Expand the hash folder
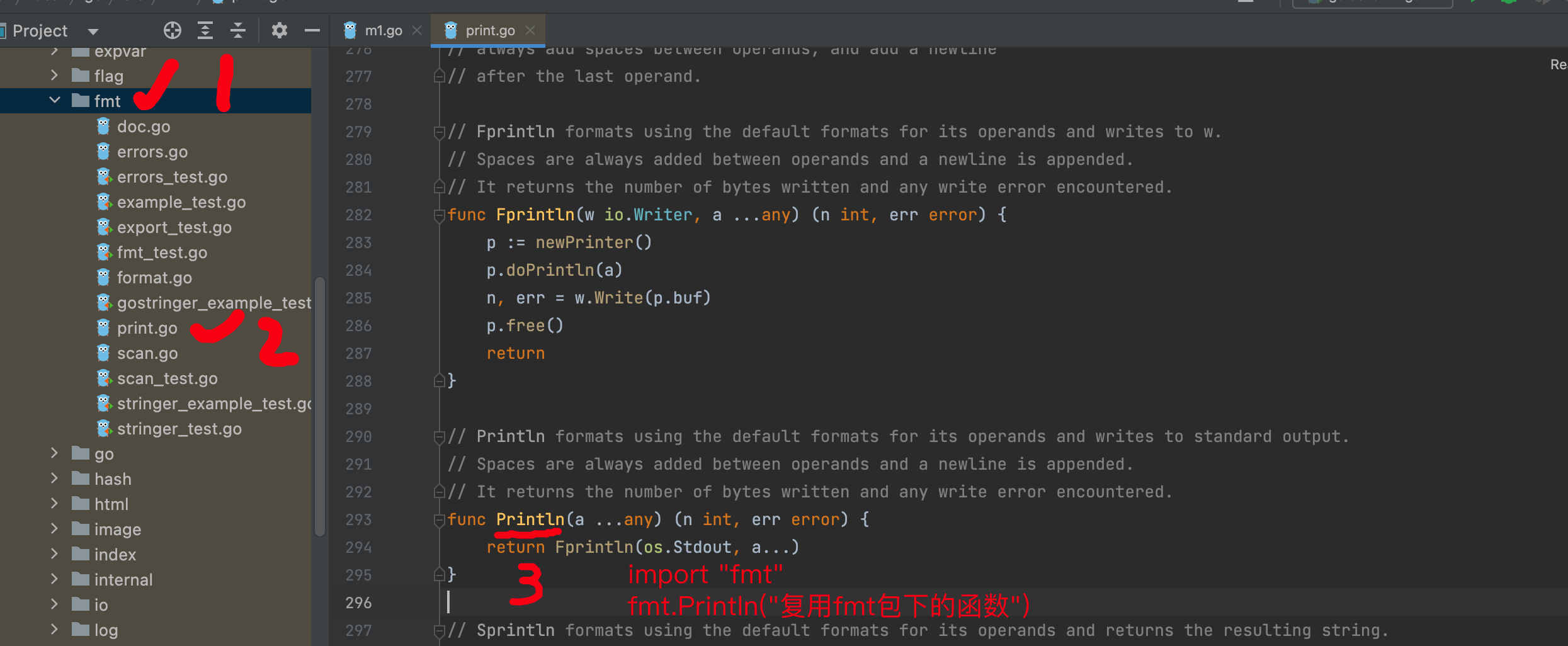1568x646 pixels. pos(55,479)
